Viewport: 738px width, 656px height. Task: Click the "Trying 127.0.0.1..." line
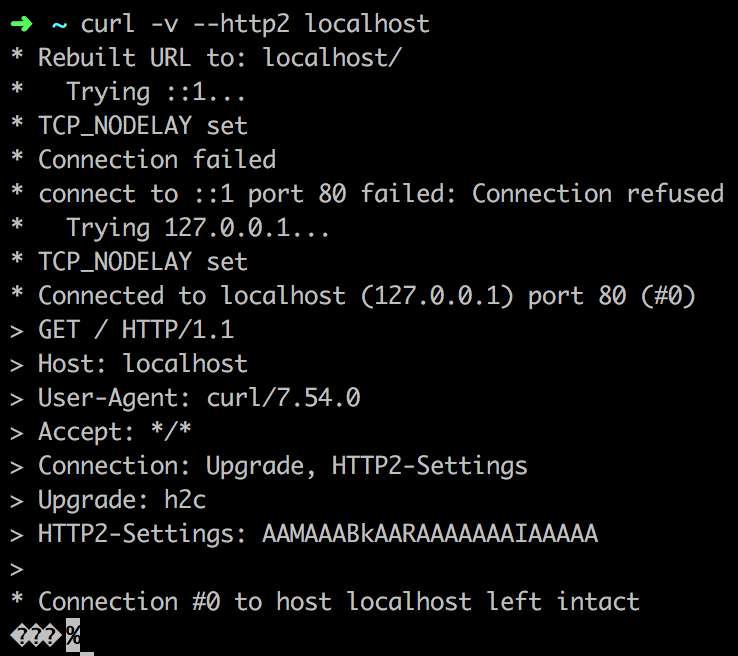pos(198,228)
